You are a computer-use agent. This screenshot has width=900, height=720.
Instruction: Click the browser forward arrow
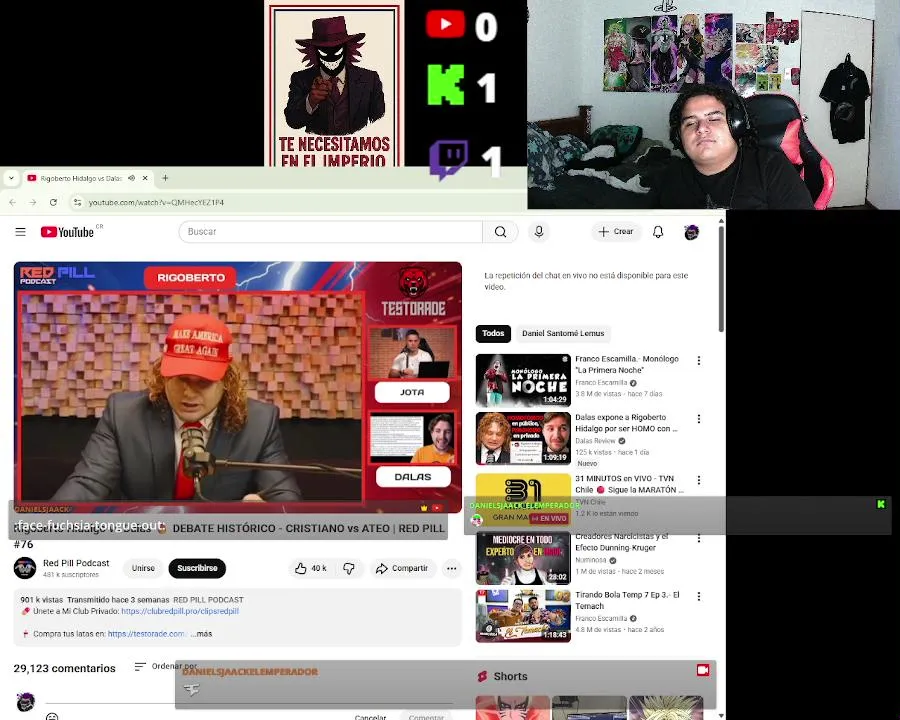(x=33, y=203)
